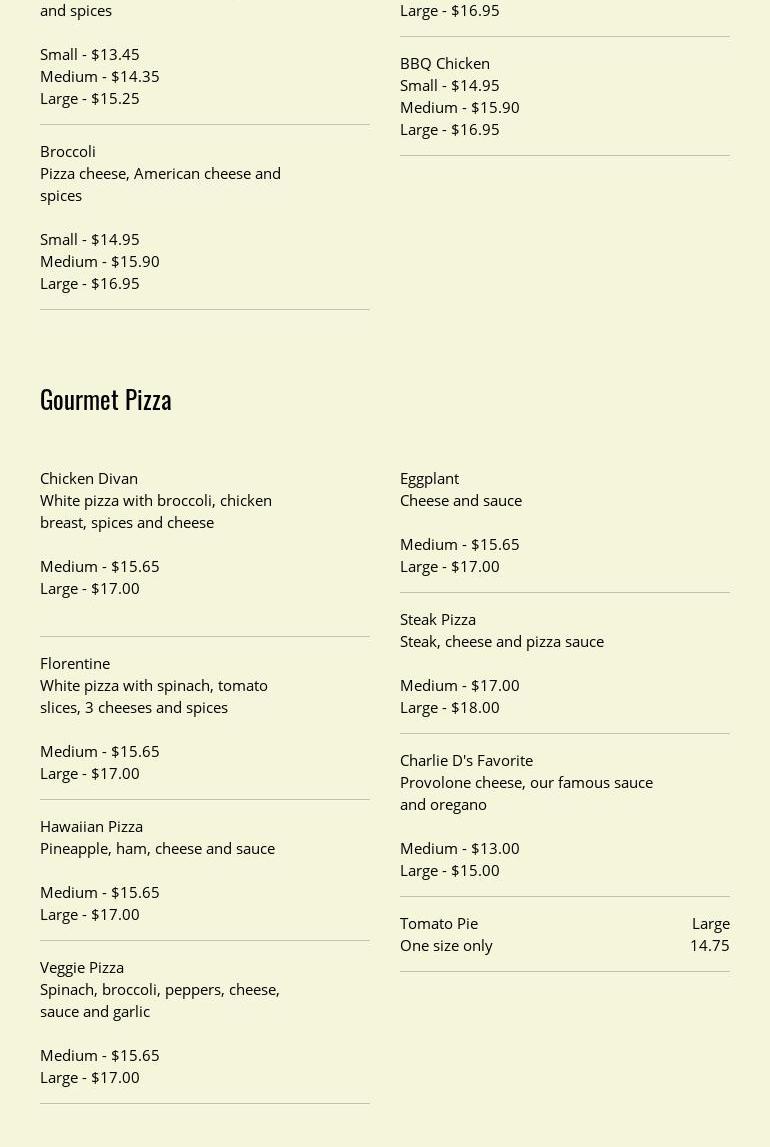Click the Broccoli Medium $15.90 price

[99, 261]
